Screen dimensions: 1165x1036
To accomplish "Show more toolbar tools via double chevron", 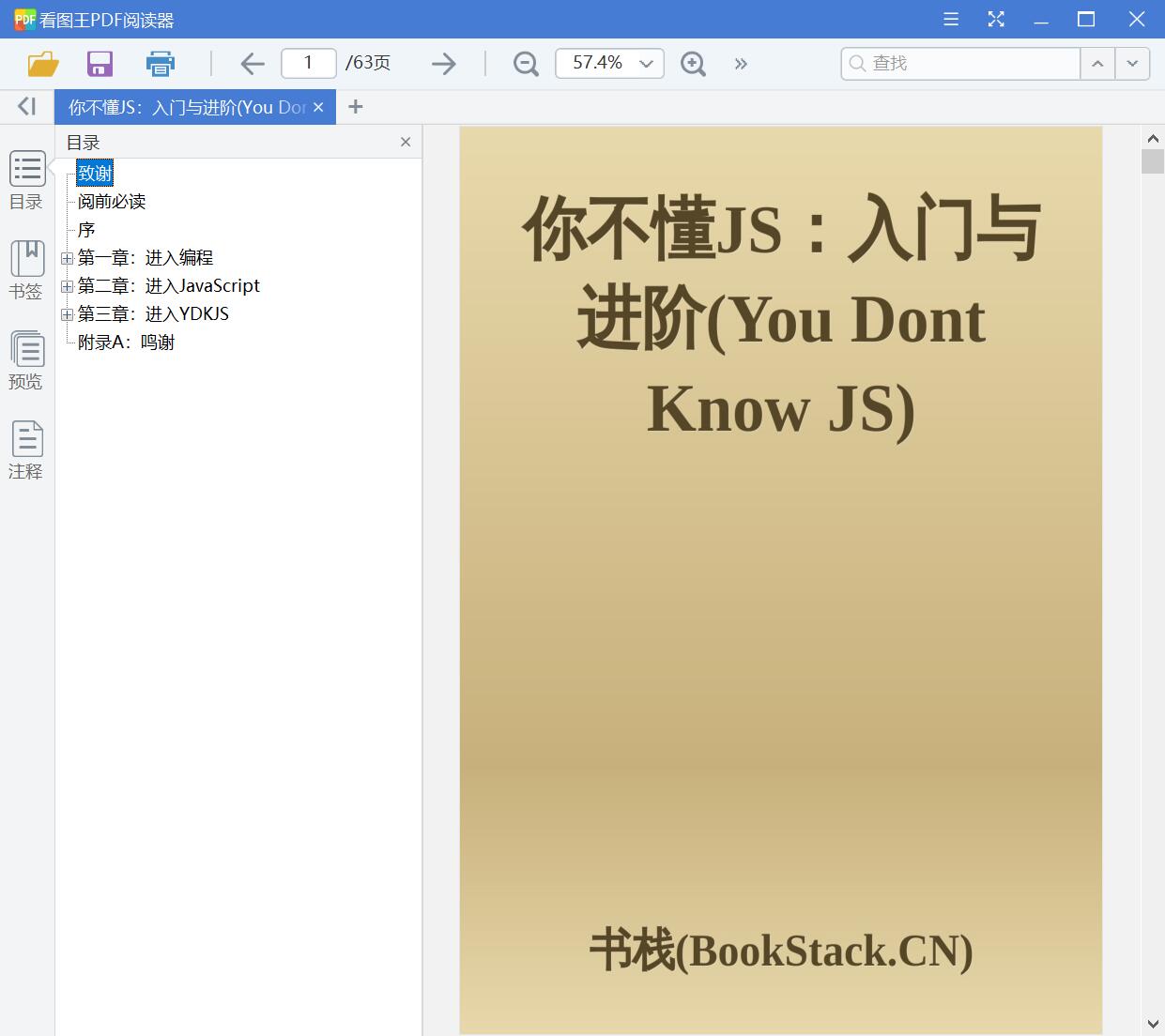I will click(x=741, y=64).
